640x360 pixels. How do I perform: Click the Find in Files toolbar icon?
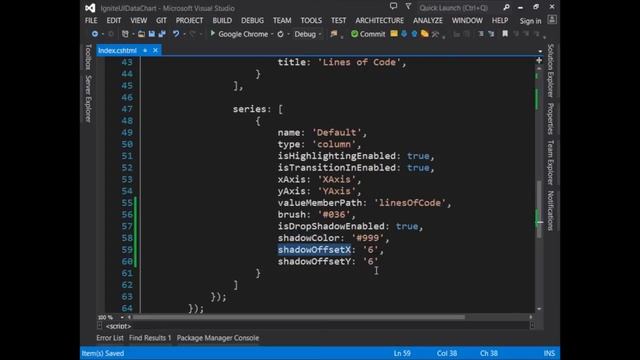click(334, 34)
